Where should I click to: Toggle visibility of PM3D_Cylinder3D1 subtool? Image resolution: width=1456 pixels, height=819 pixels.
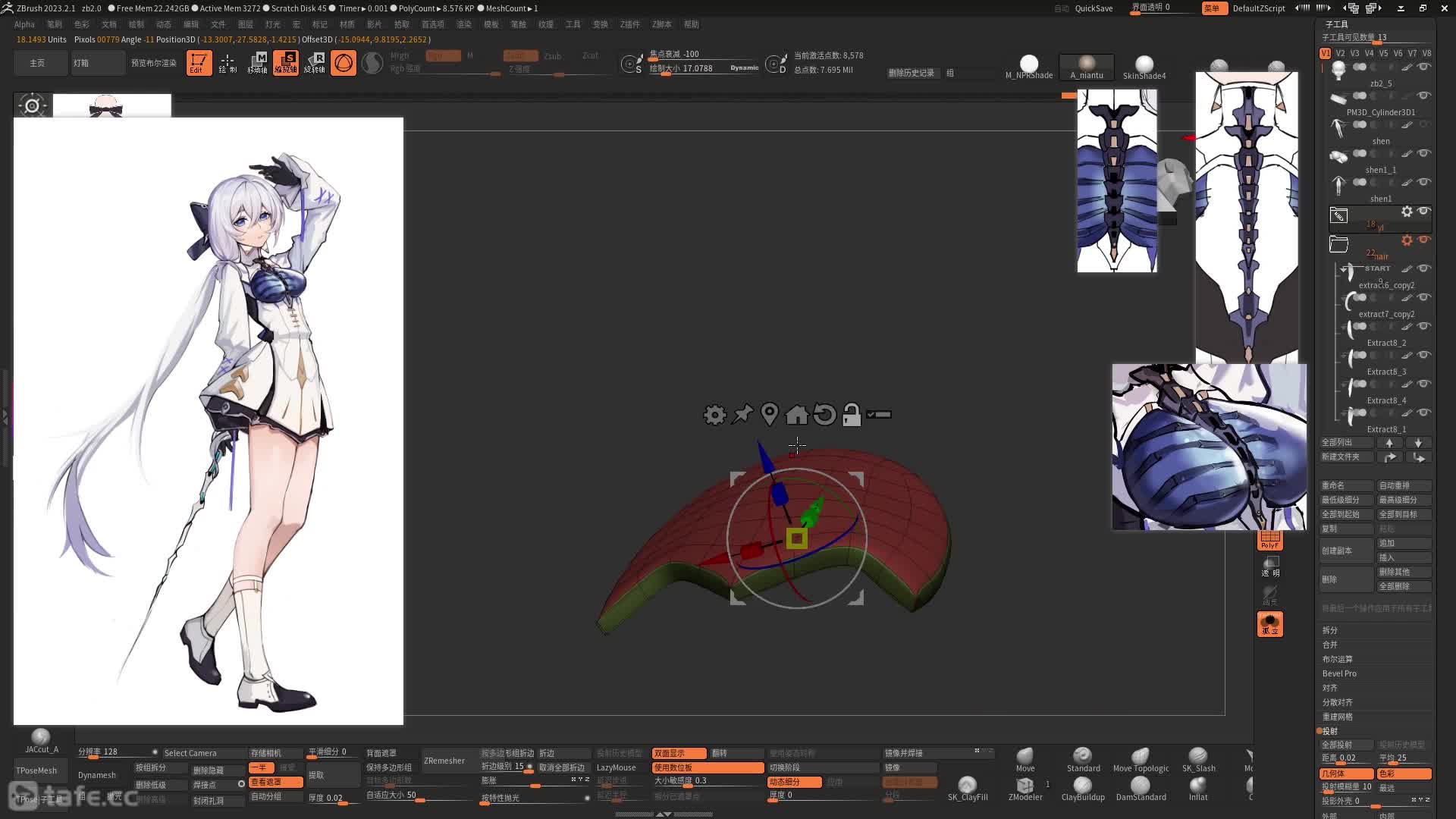click(x=1424, y=96)
